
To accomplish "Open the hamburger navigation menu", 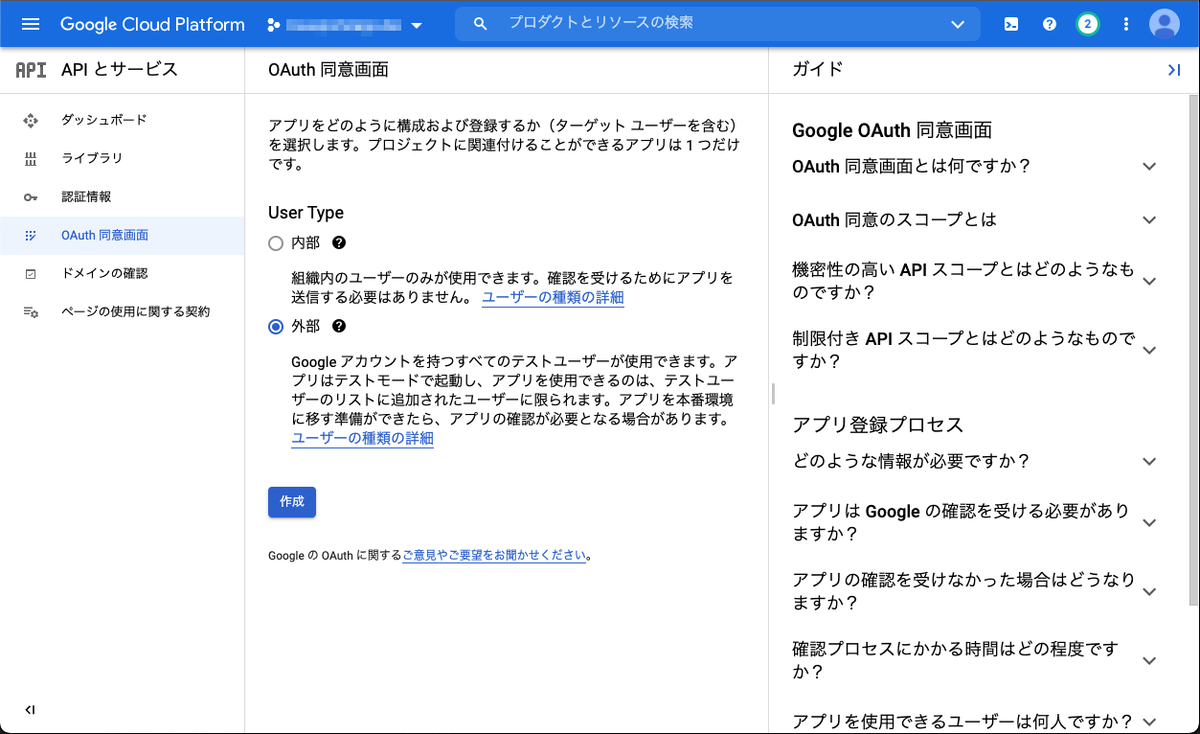I will tap(30, 24).
